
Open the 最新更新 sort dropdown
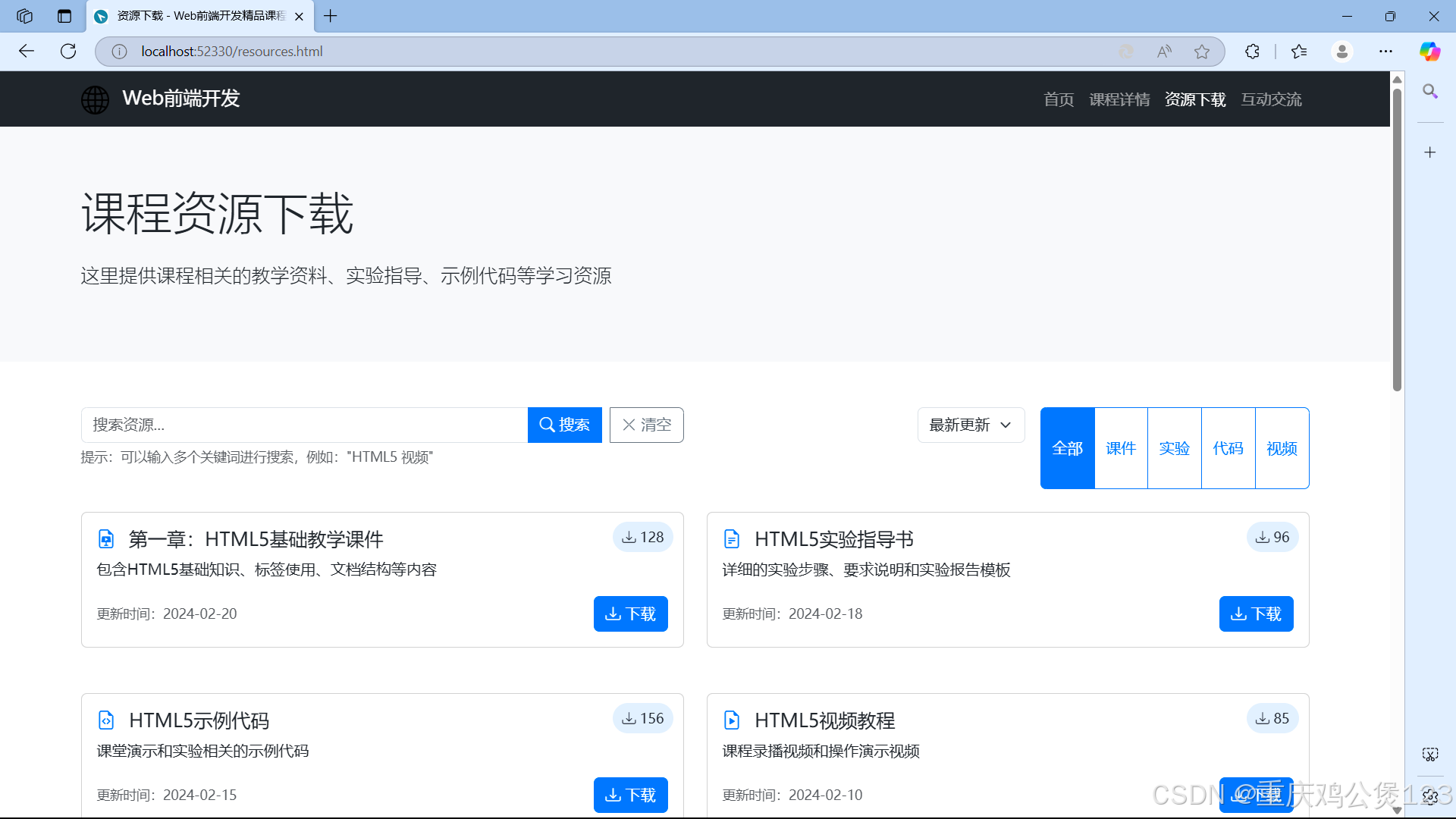coord(971,425)
